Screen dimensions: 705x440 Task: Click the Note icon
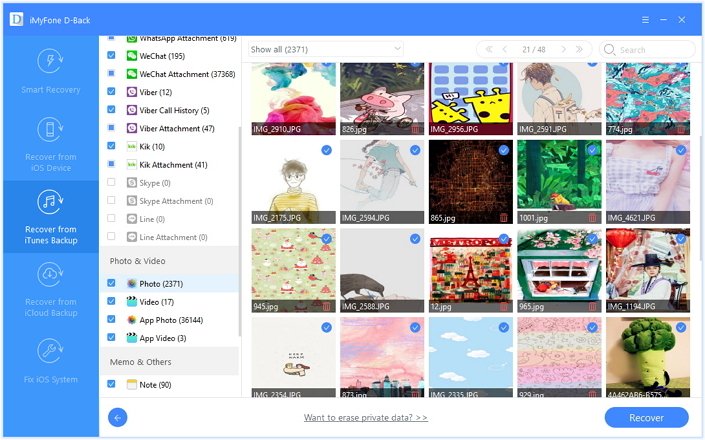[x=131, y=385]
